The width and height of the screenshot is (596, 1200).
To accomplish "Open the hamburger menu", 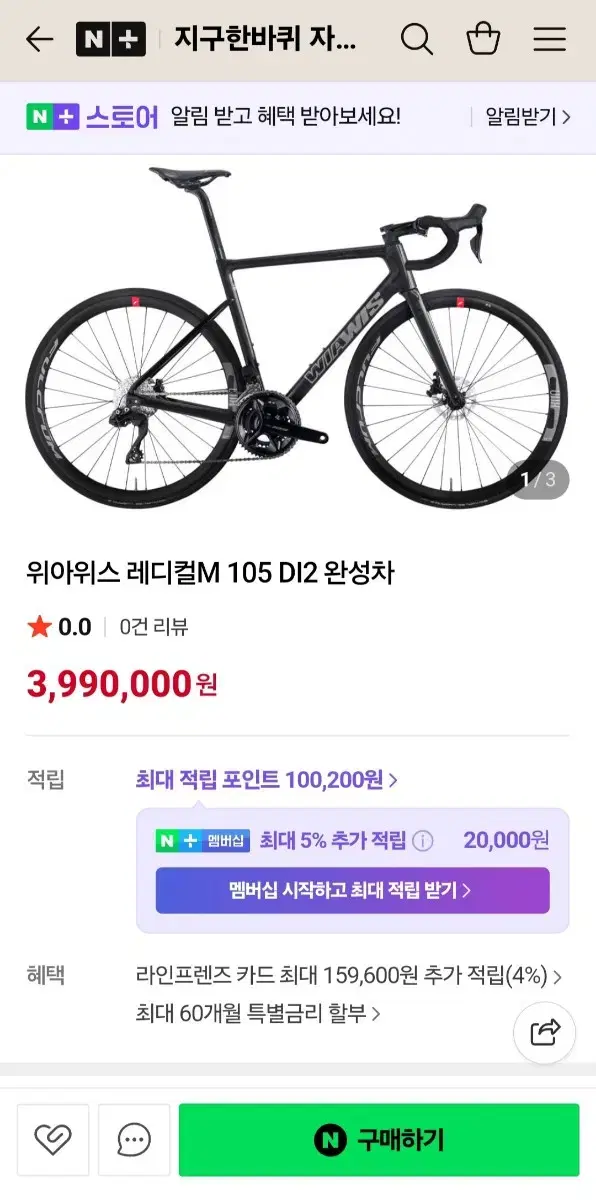I will click(549, 39).
